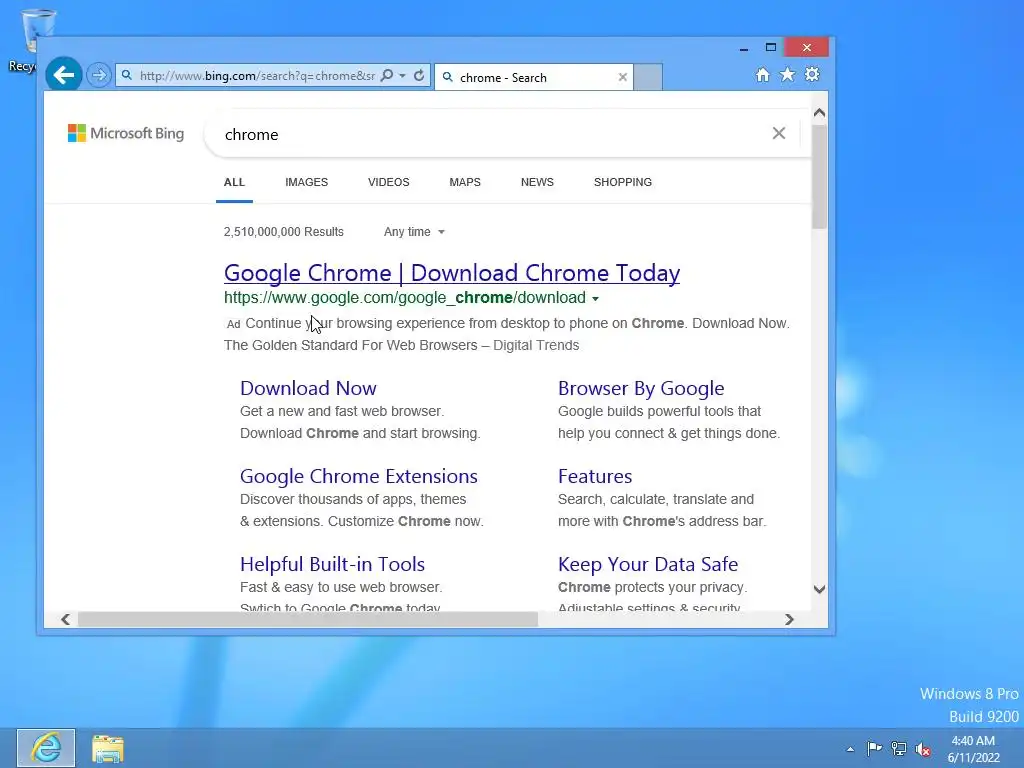This screenshot has height=768, width=1024.
Task: Switch to the IMAGES tab
Action: coord(306,182)
